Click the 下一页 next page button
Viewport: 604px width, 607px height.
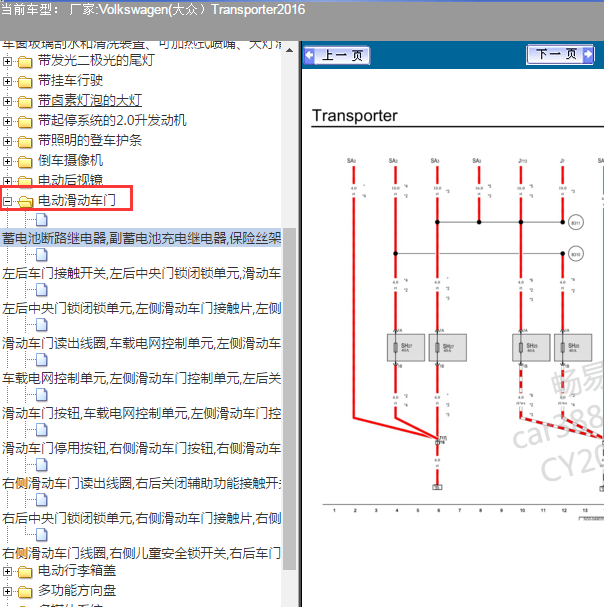(560, 55)
